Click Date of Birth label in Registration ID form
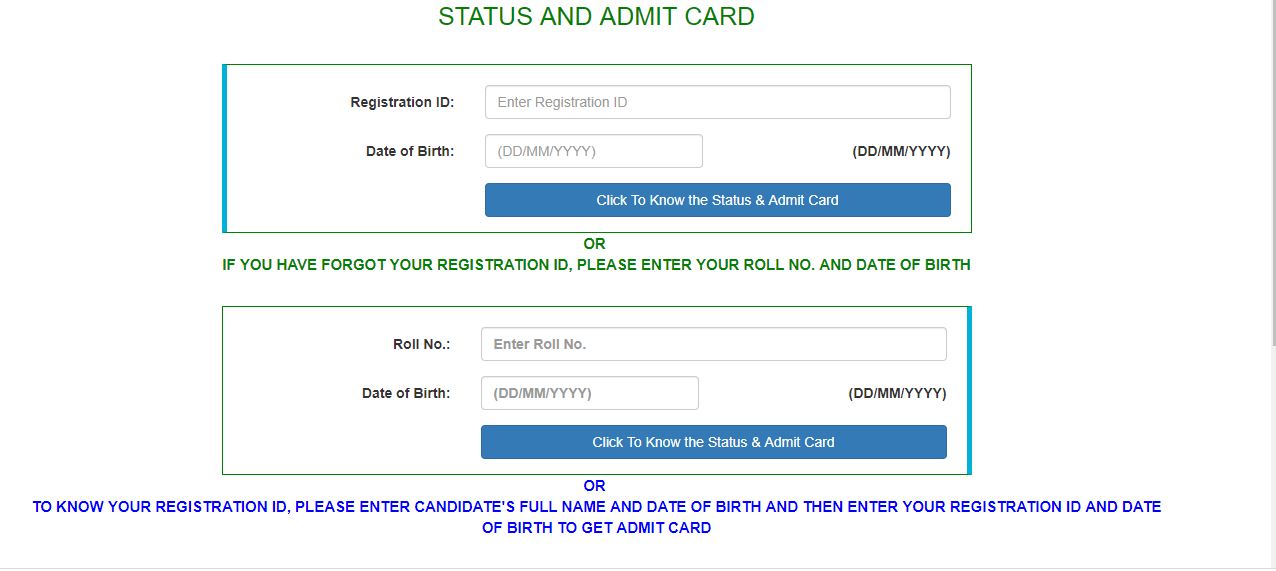The height and width of the screenshot is (571, 1276). tap(410, 151)
